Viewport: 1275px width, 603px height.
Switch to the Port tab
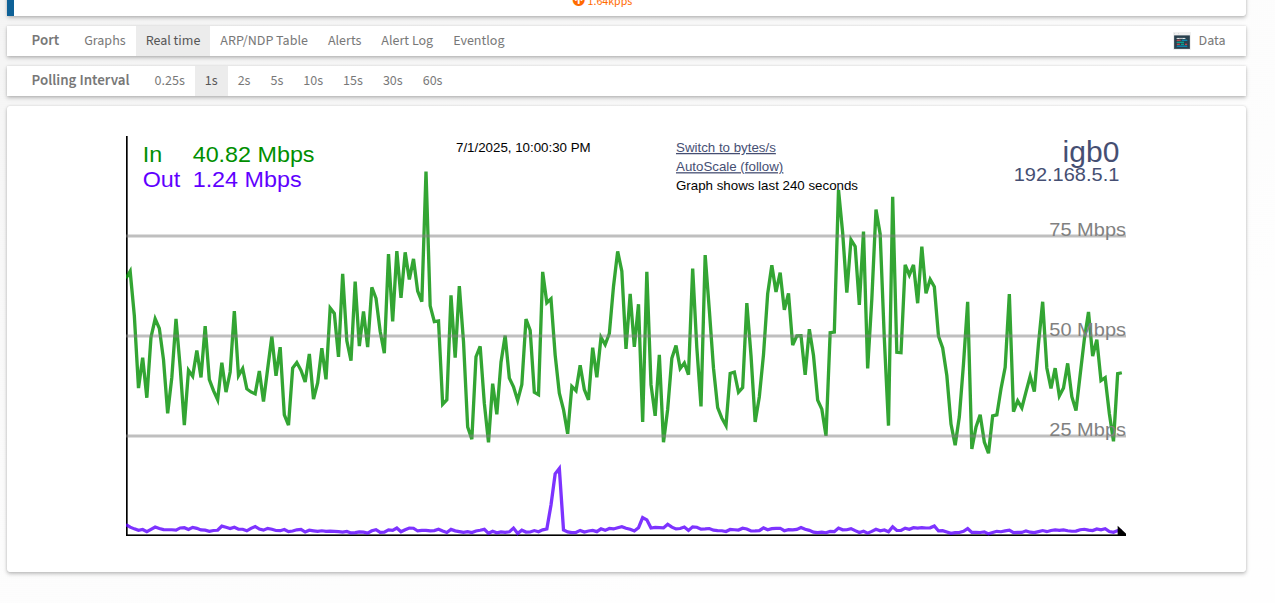click(45, 40)
